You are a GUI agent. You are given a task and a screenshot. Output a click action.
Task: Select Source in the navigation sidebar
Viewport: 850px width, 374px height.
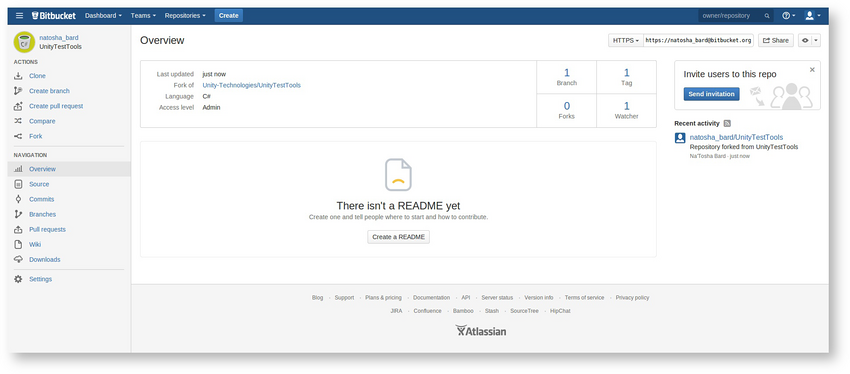pyautogui.click(x=39, y=184)
